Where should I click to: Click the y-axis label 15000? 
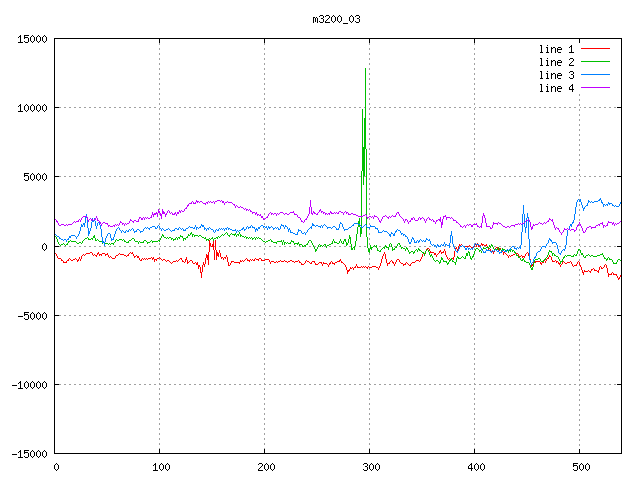click(32, 39)
